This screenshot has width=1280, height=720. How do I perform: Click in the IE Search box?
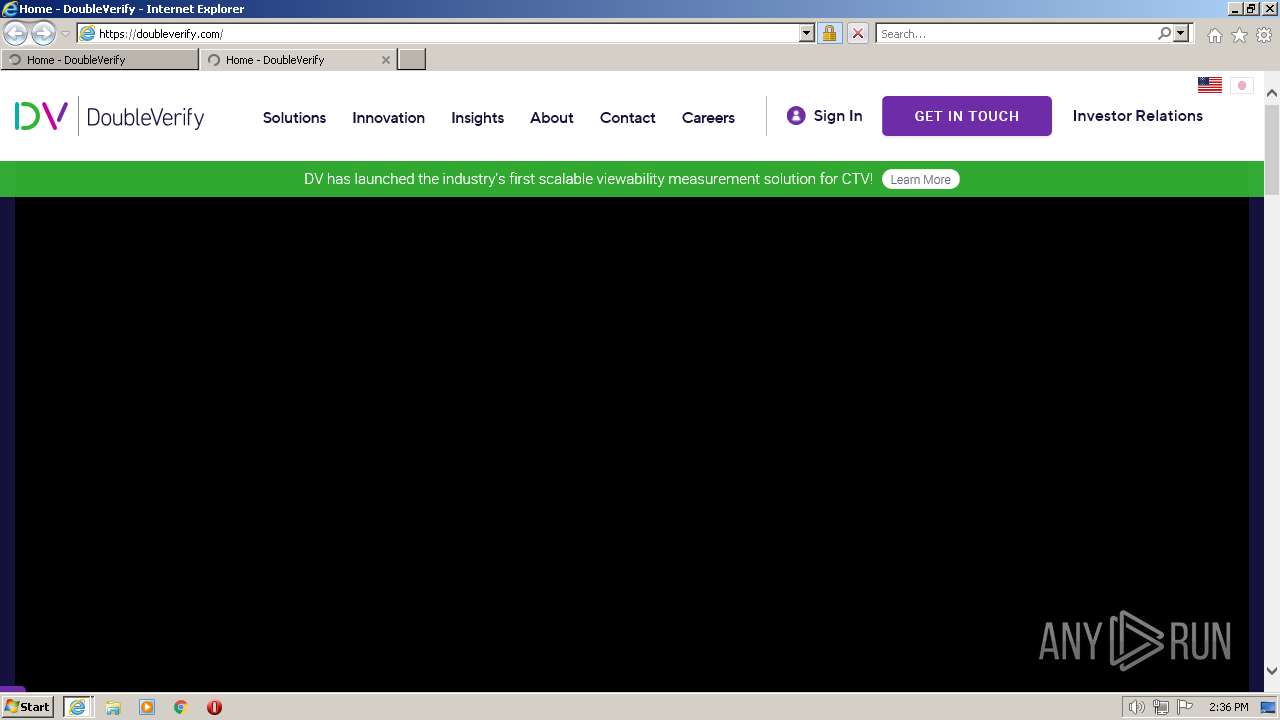(x=1015, y=33)
